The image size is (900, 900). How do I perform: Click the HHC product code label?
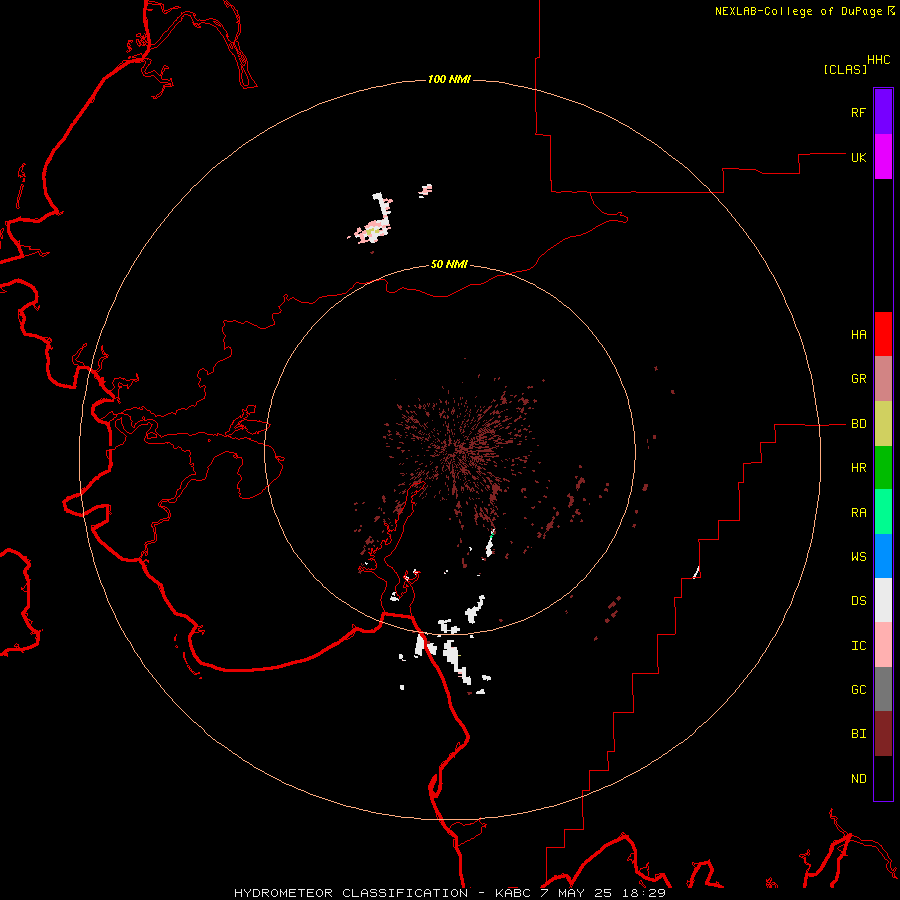tap(879, 60)
